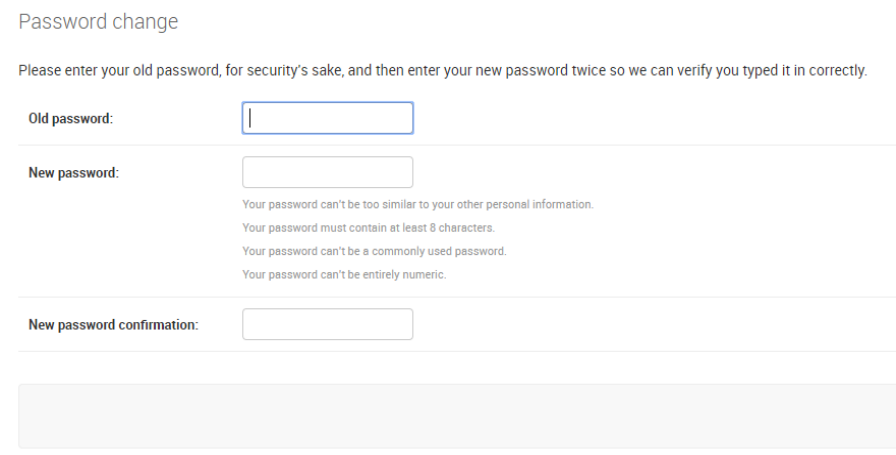Focus the New password text box
This screenshot has width=896, height=455.
pyautogui.click(x=327, y=172)
